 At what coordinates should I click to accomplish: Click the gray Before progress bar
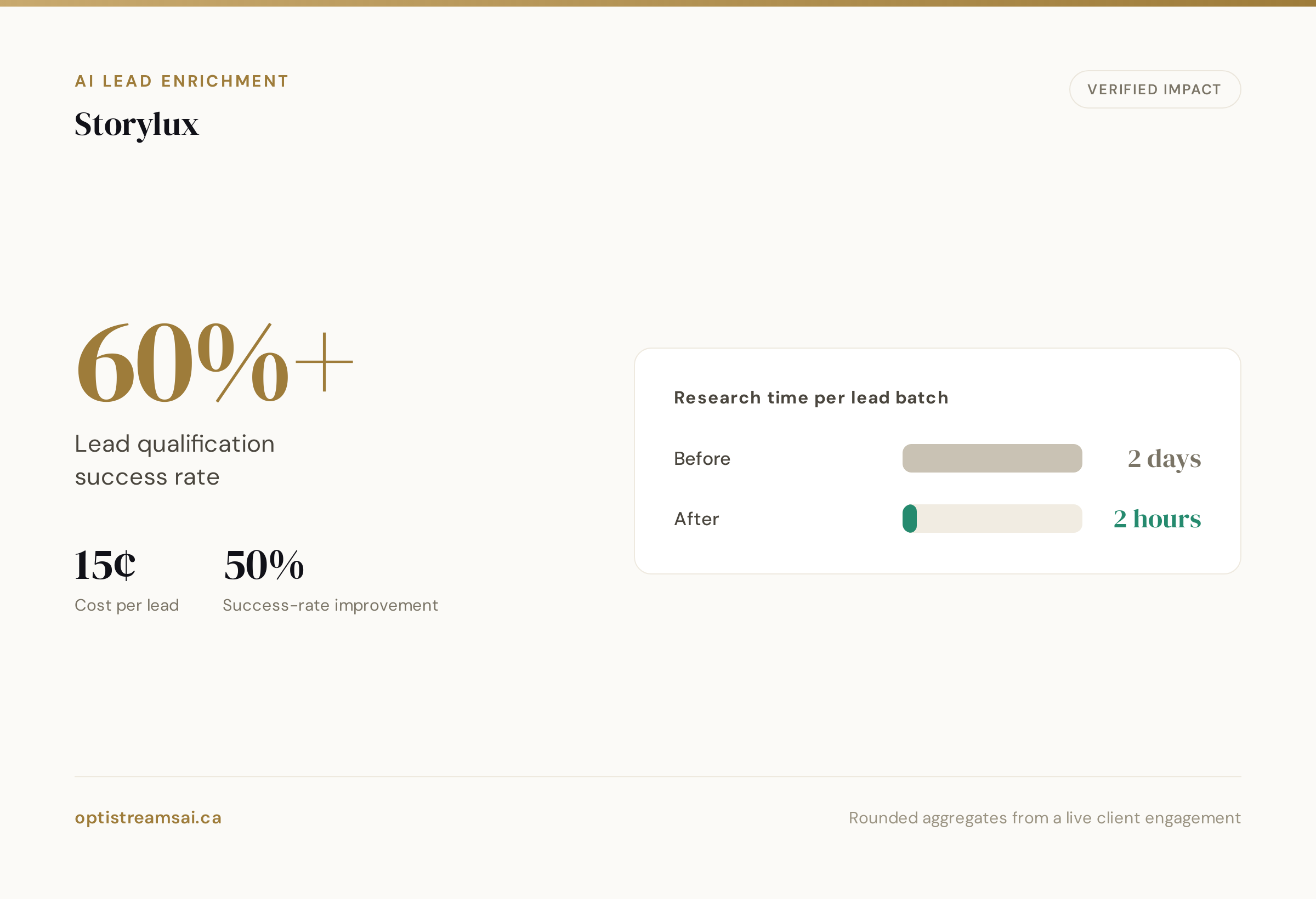pos(992,458)
